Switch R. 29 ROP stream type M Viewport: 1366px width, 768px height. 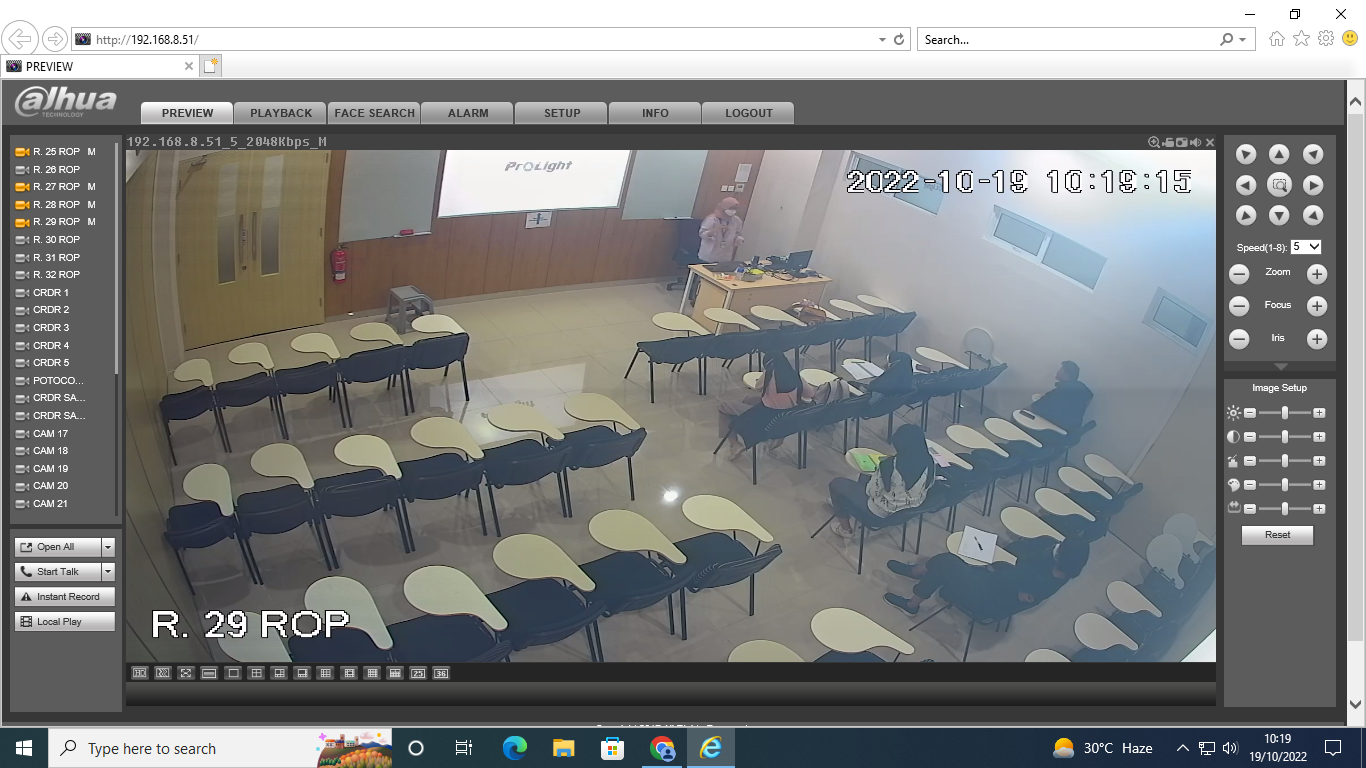click(x=92, y=222)
